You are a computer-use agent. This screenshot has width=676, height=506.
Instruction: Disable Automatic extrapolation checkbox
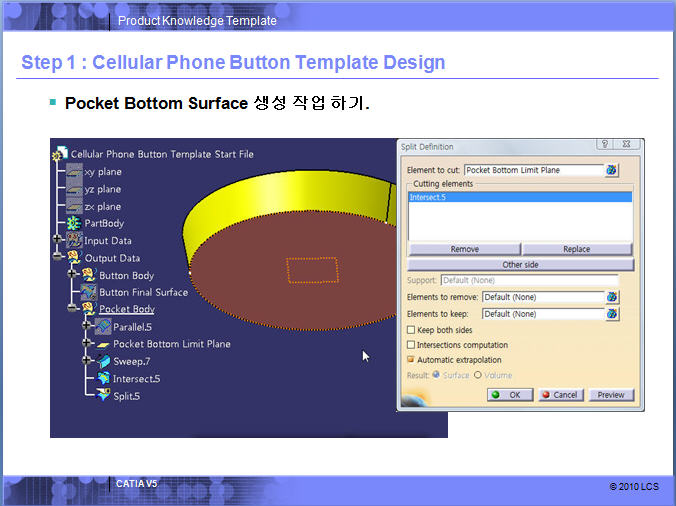tap(411, 360)
